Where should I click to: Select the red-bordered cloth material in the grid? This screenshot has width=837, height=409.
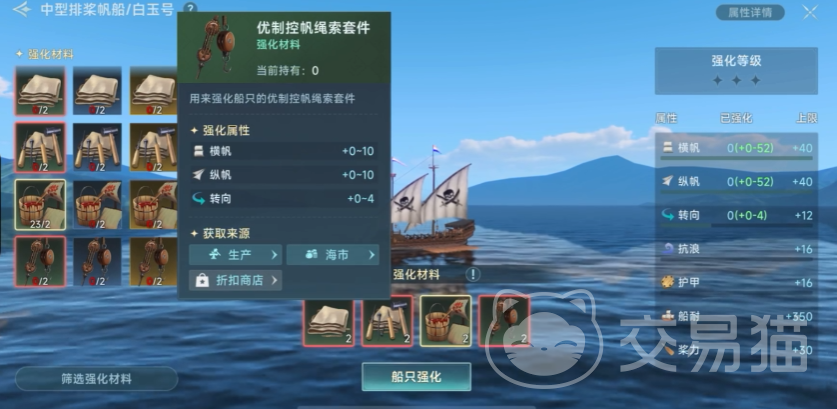[40, 91]
